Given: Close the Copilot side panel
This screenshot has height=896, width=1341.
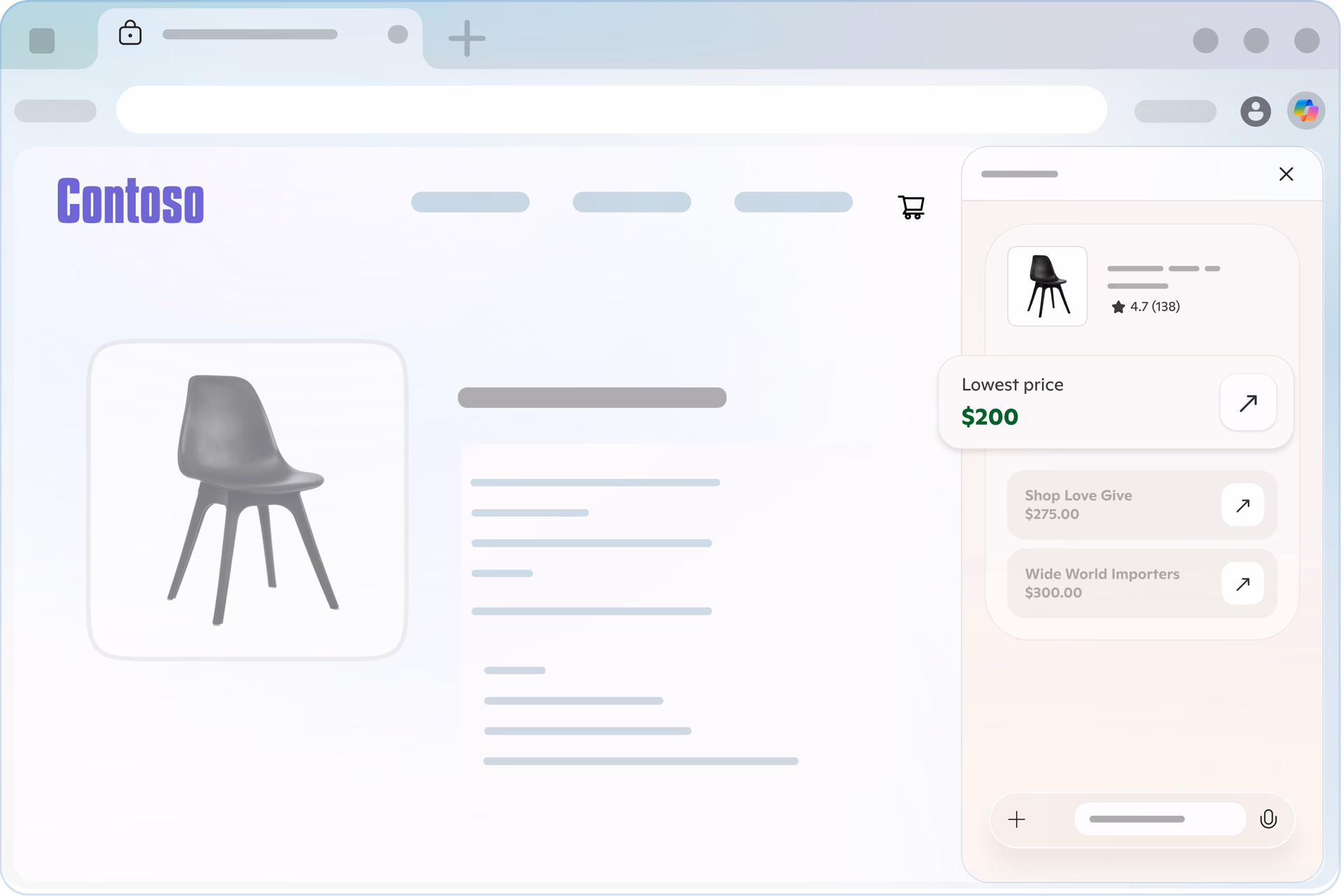Looking at the screenshot, I should pyautogui.click(x=1286, y=174).
